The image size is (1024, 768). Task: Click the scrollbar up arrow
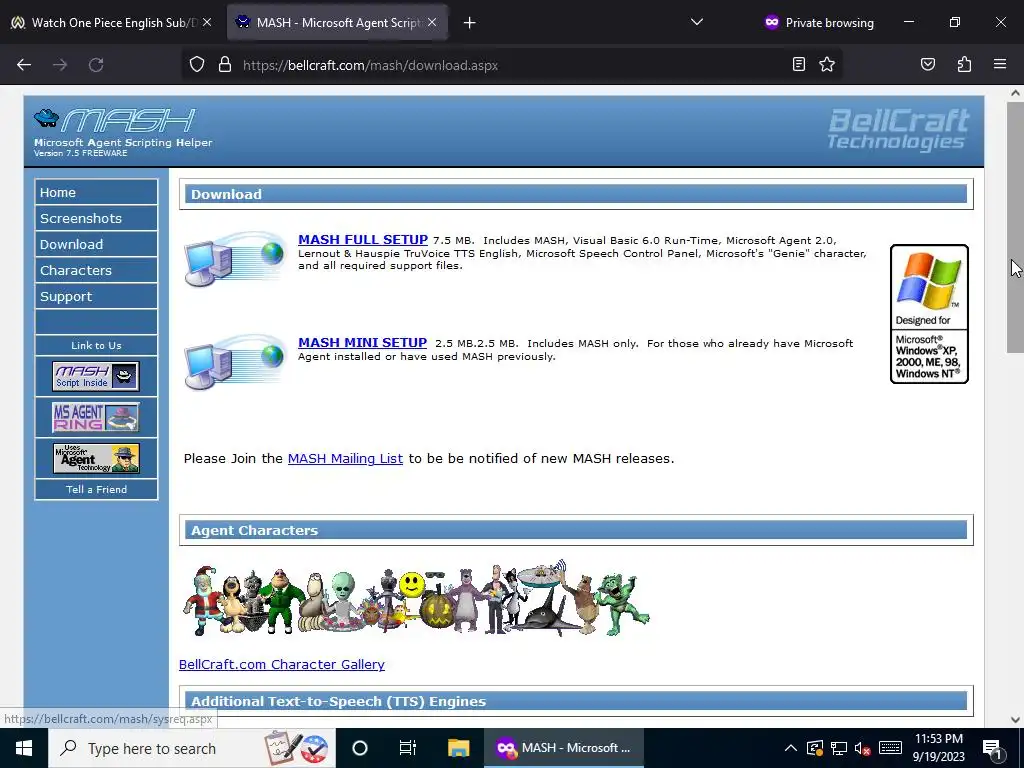click(1015, 93)
